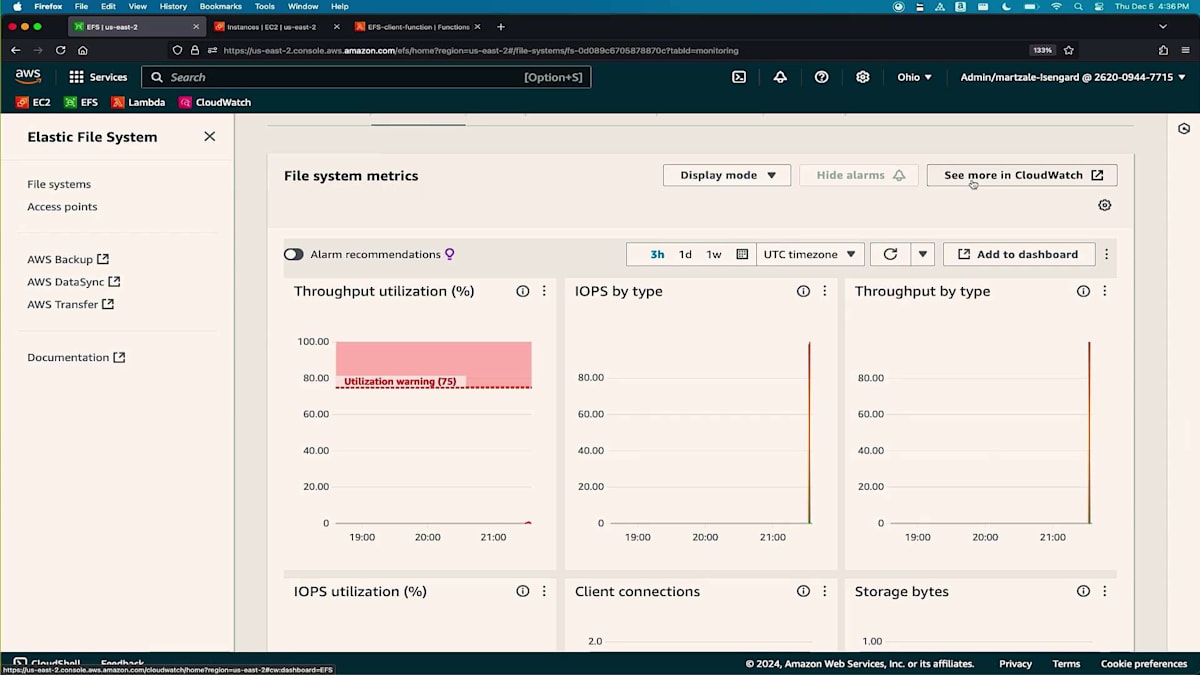Open the custom date range calendar icon
The image size is (1200, 675).
(x=742, y=254)
